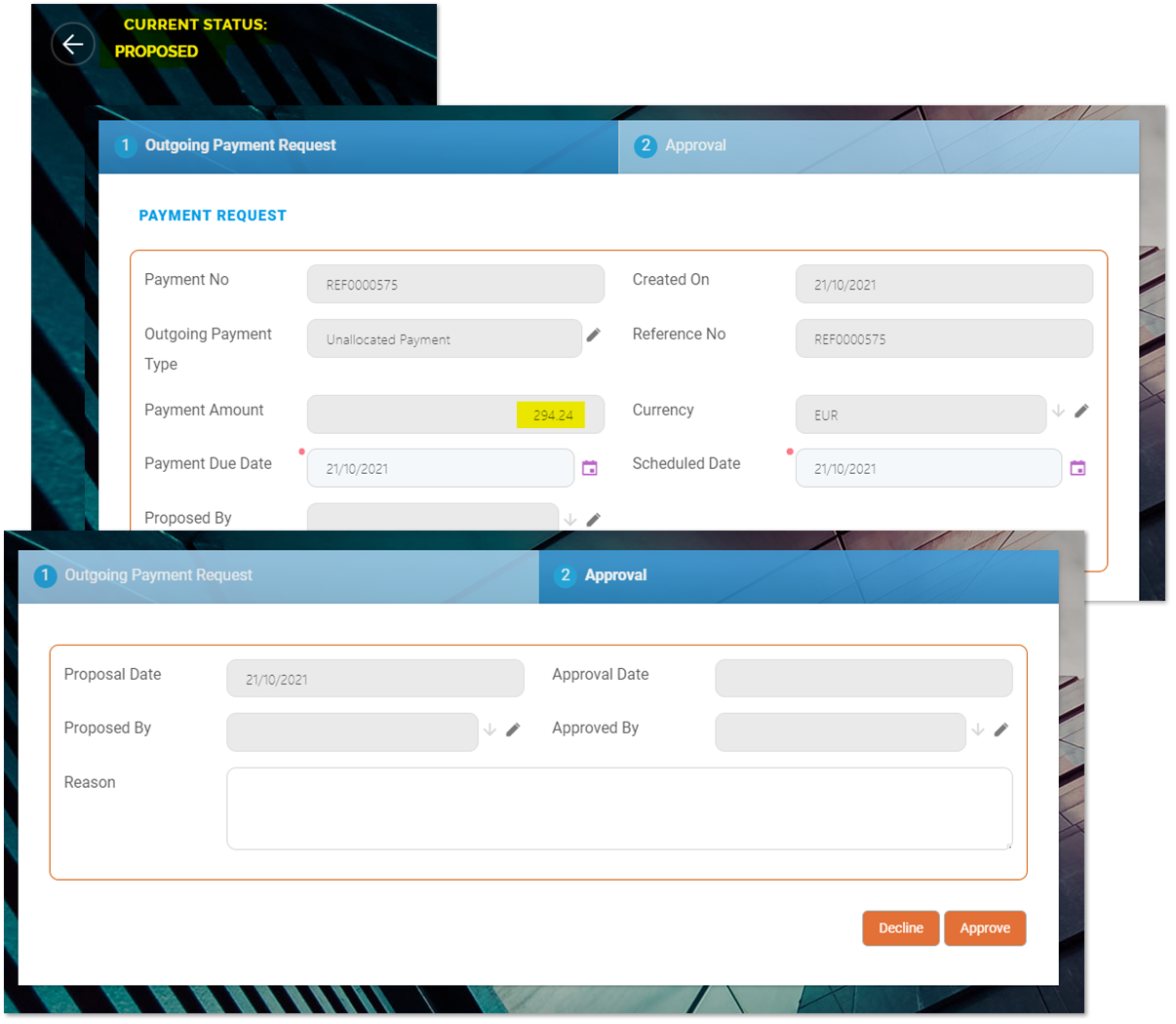Open the Scheduled Date calendar picker
Image resolution: width=1176 pixels, height=1024 pixels.
(x=1078, y=468)
